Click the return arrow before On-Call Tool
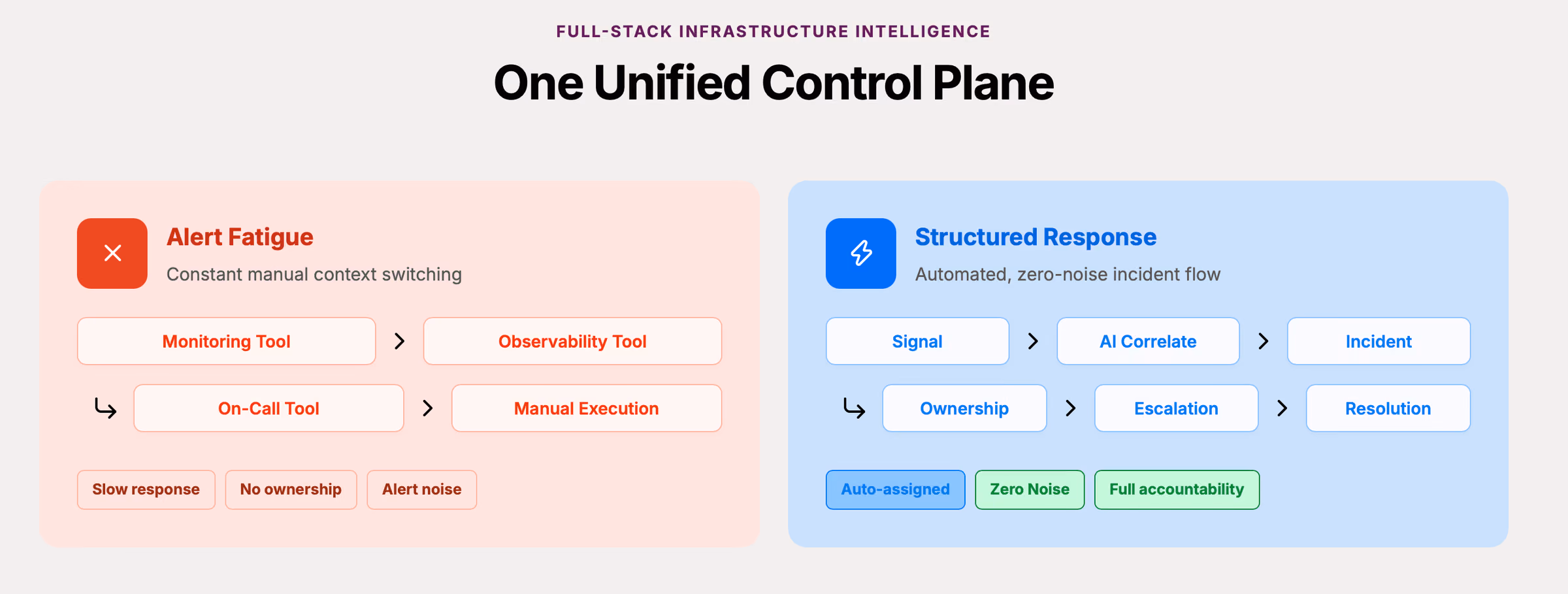This screenshot has height=594, width=1568. click(x=105, y=408)
